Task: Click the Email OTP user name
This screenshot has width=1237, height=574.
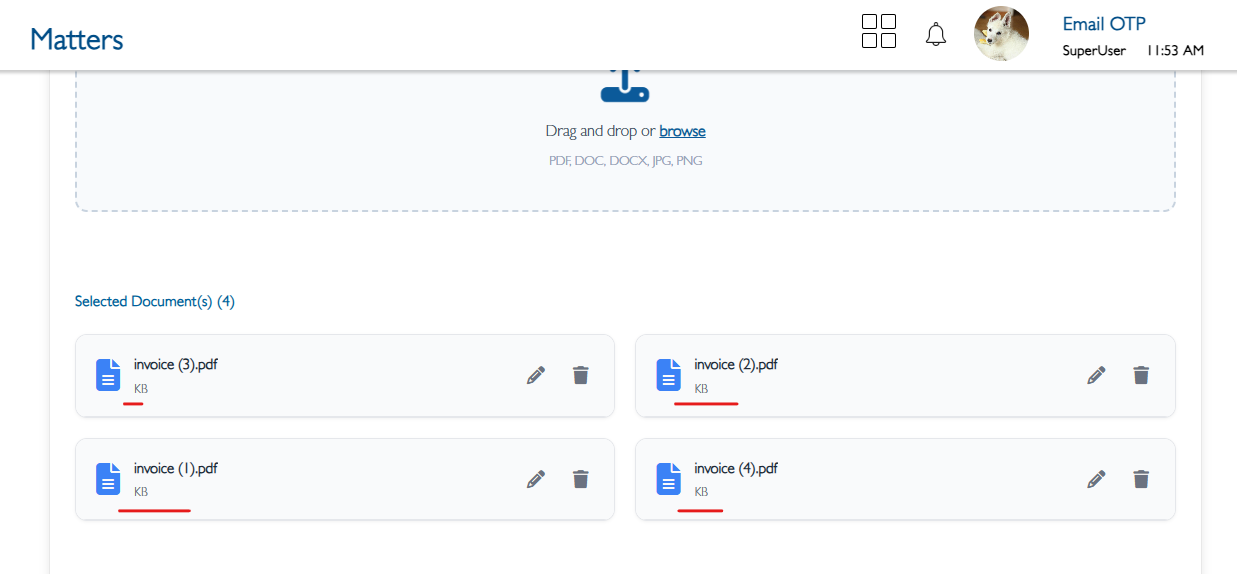Action: [x=1104, y=24]
